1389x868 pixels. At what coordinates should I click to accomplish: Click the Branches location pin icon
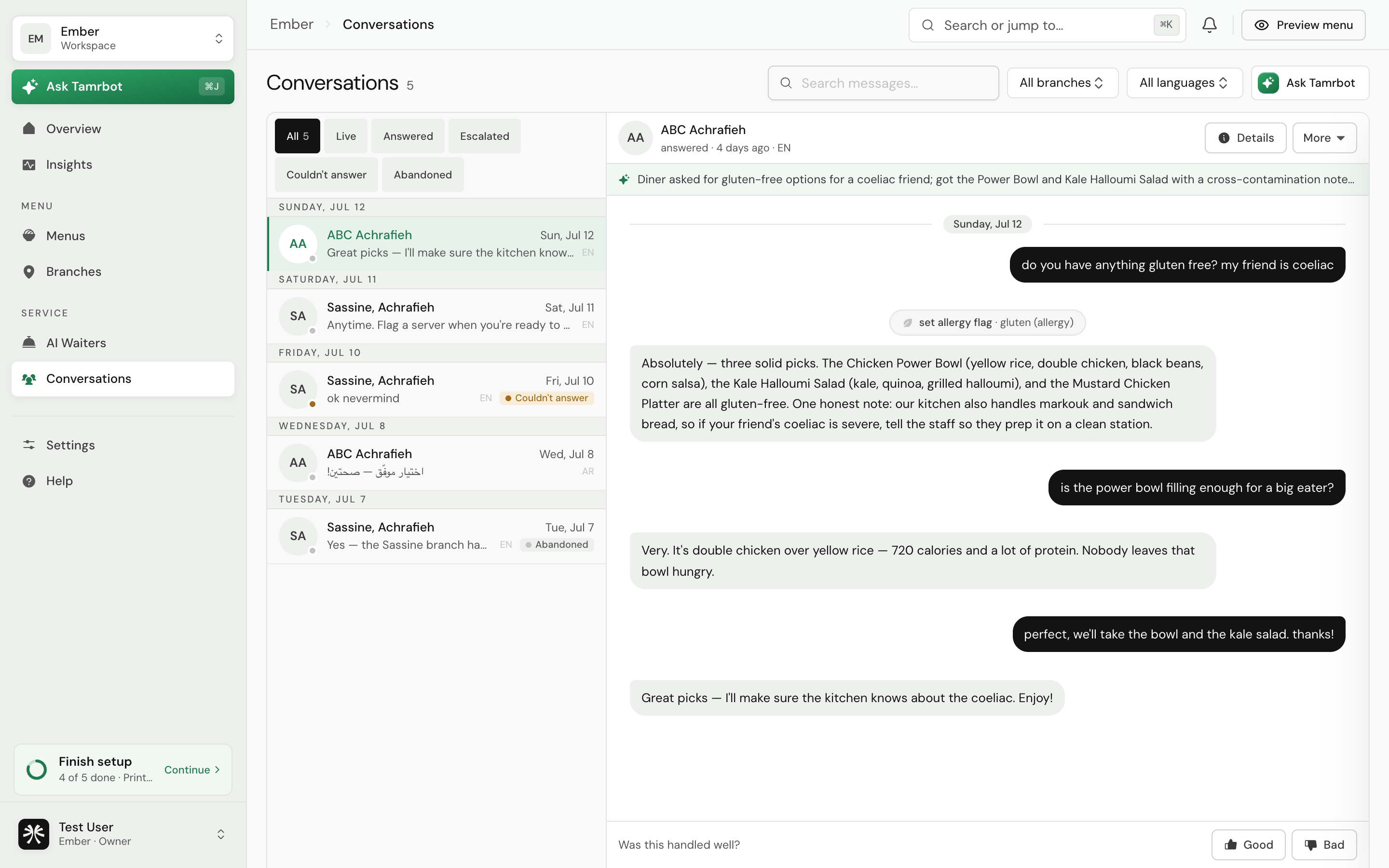click(x=29, y=271)
